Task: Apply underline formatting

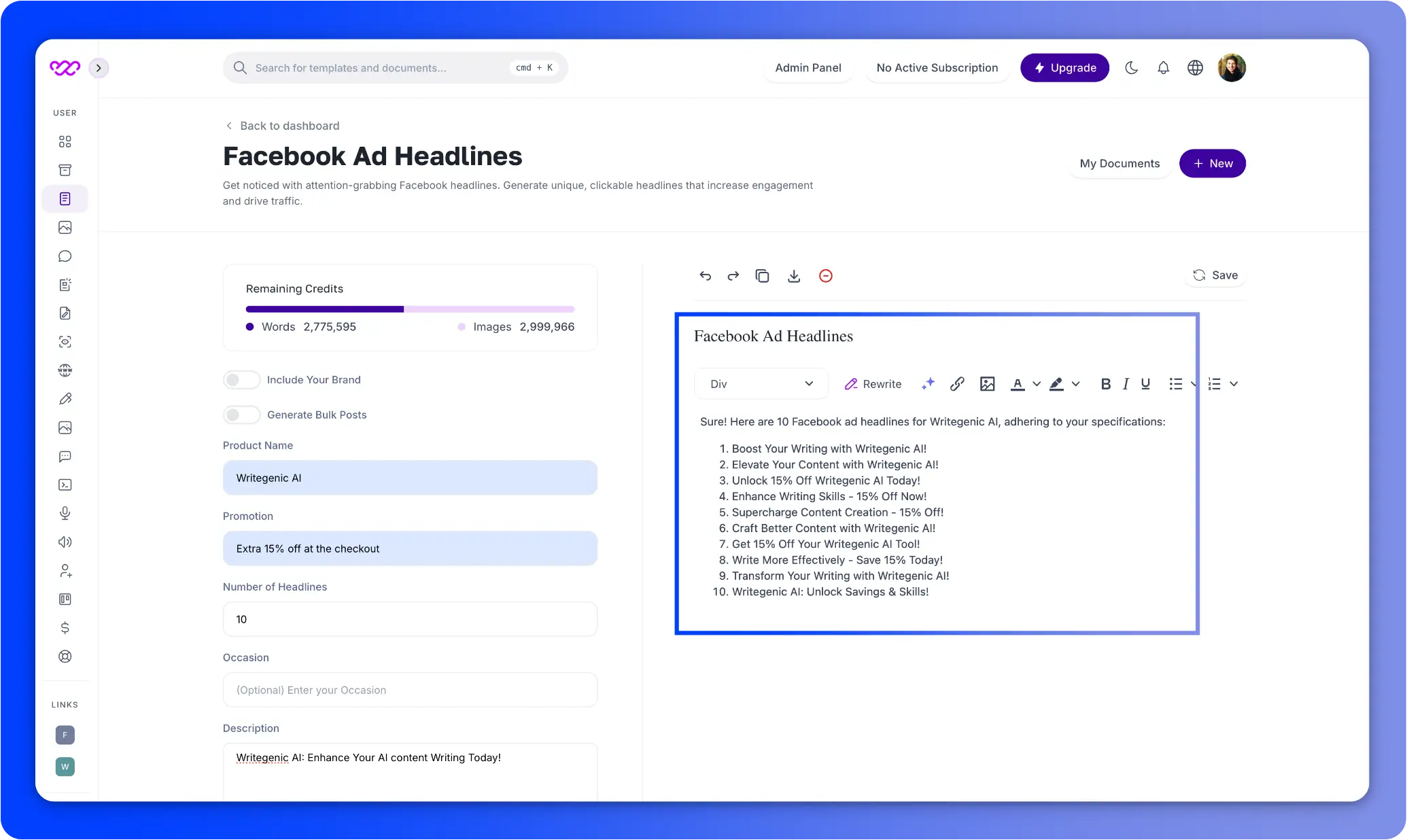Action: [1145, 384]
